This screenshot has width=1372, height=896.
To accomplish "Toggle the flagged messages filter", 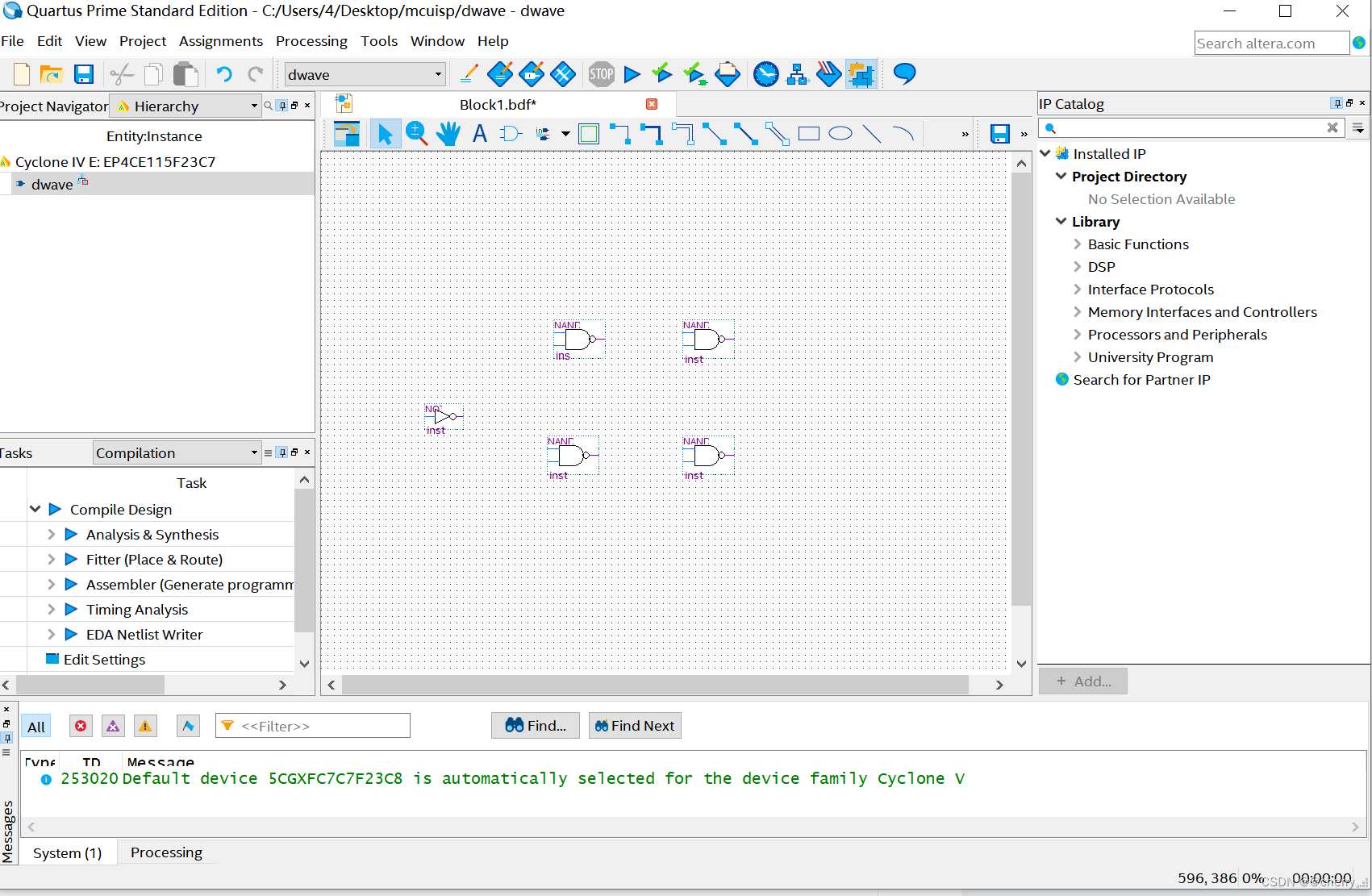I will pos(188,726).
